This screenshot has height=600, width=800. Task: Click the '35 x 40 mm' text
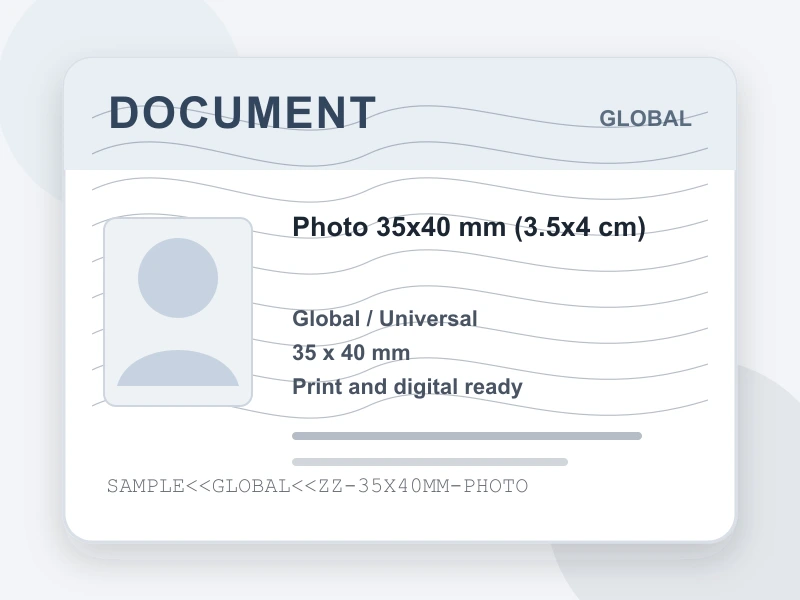click(x=351, y=353)
